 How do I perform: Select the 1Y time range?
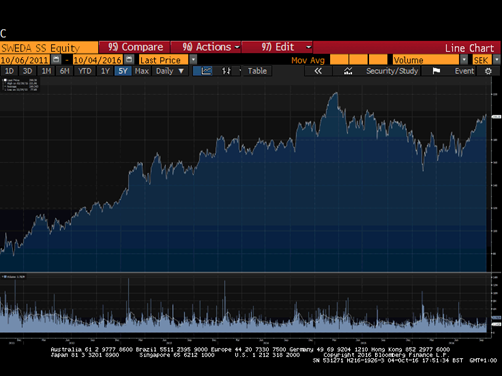105,71
